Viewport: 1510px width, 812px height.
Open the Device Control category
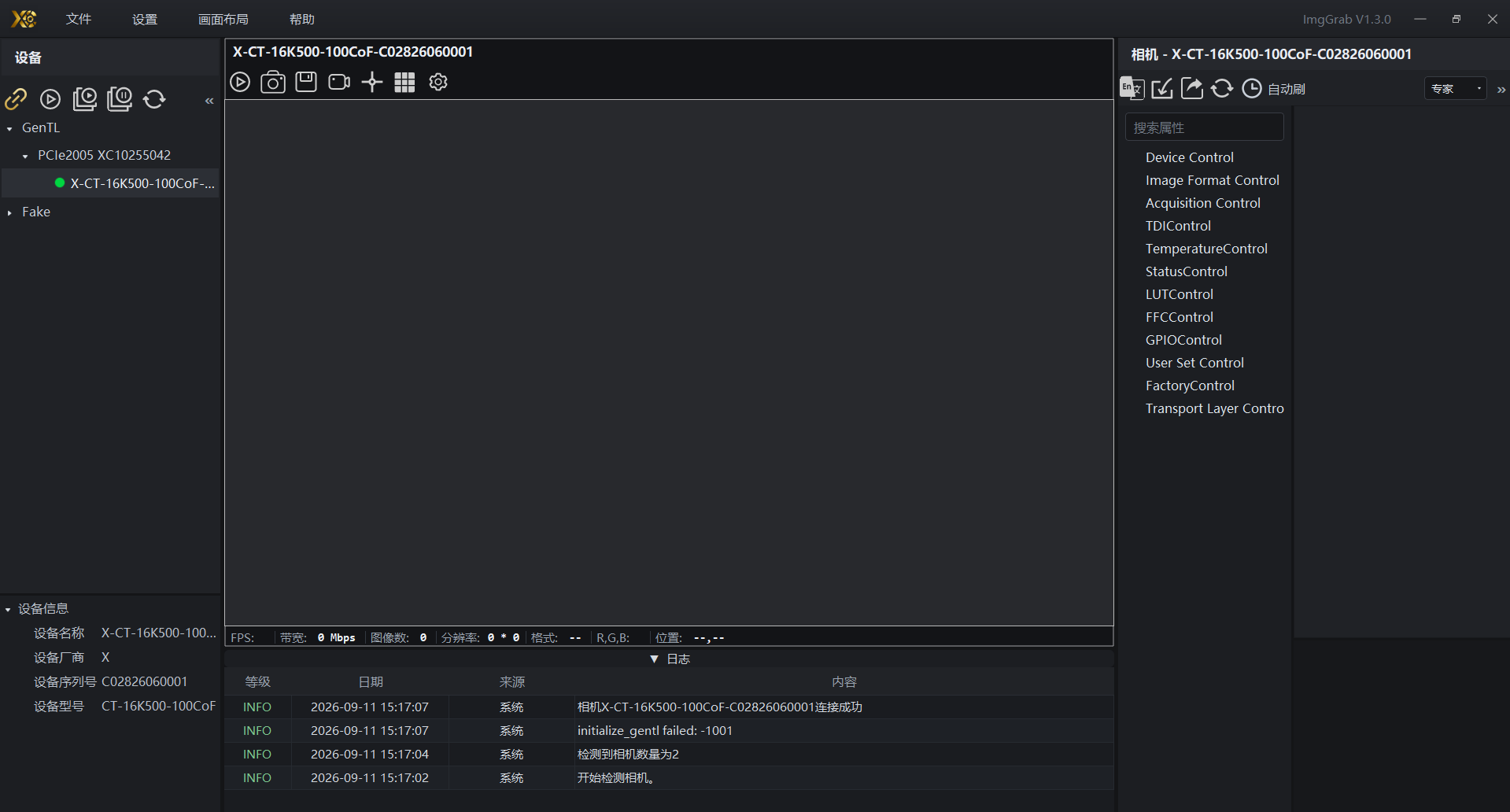[1189, 157]
